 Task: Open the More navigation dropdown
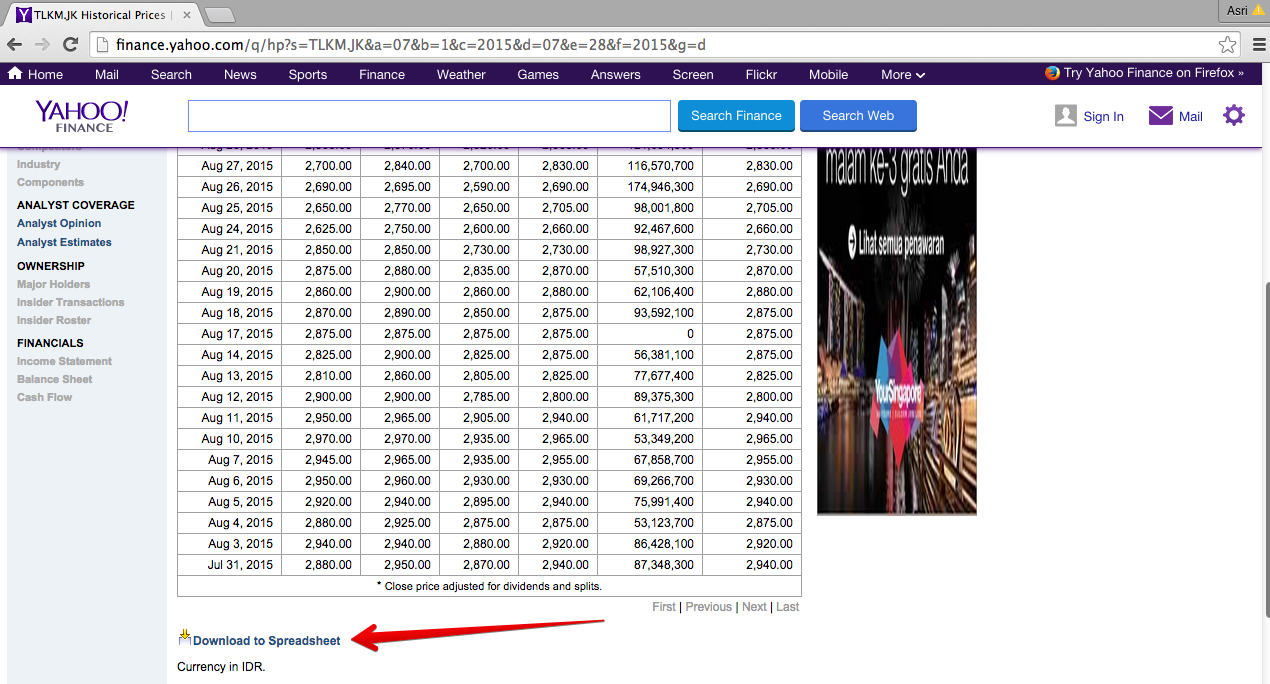click(902, 74)
